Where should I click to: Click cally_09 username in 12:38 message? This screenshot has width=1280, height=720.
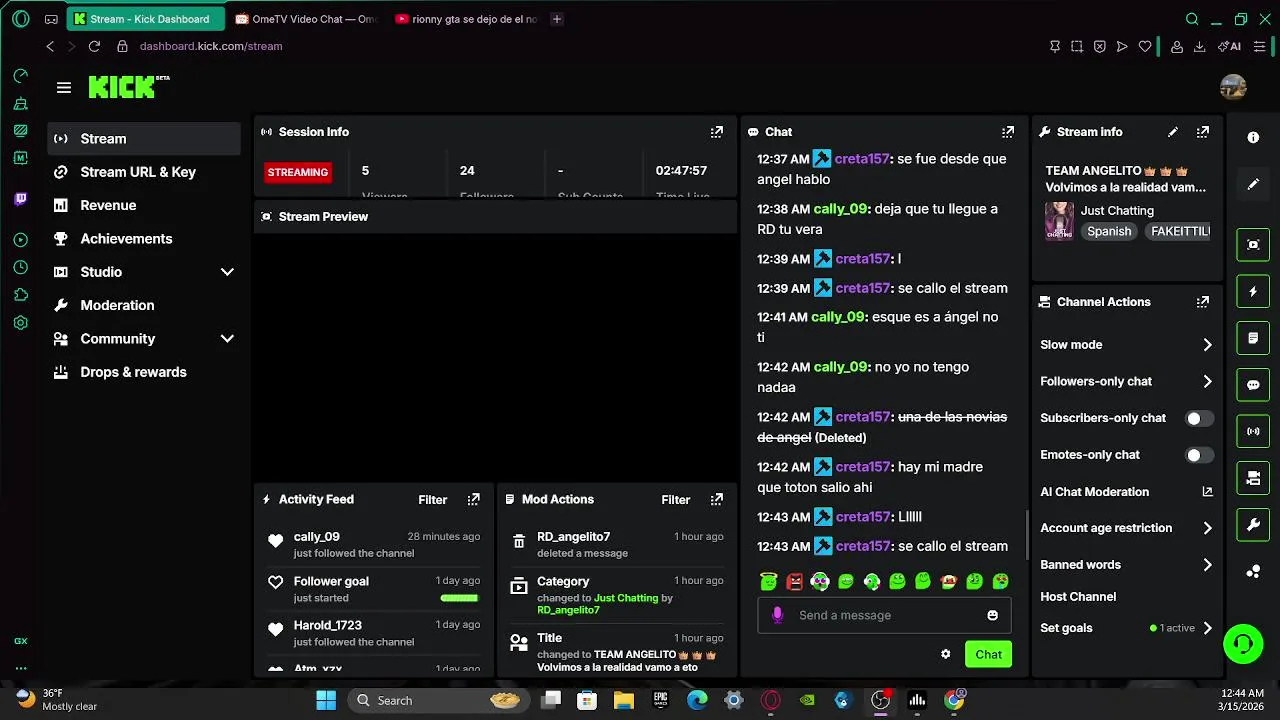point(840,209)
